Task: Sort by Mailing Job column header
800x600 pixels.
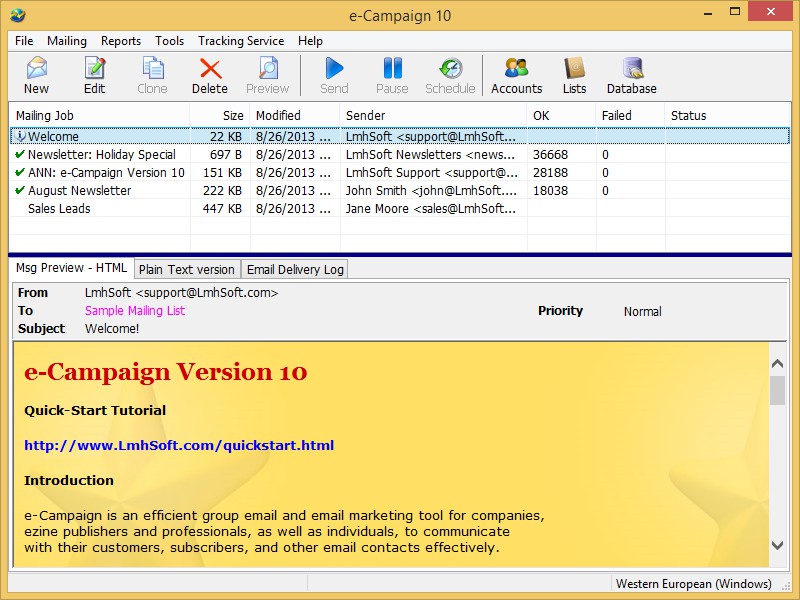Action: pyautogui.click(x=100, y=115)
